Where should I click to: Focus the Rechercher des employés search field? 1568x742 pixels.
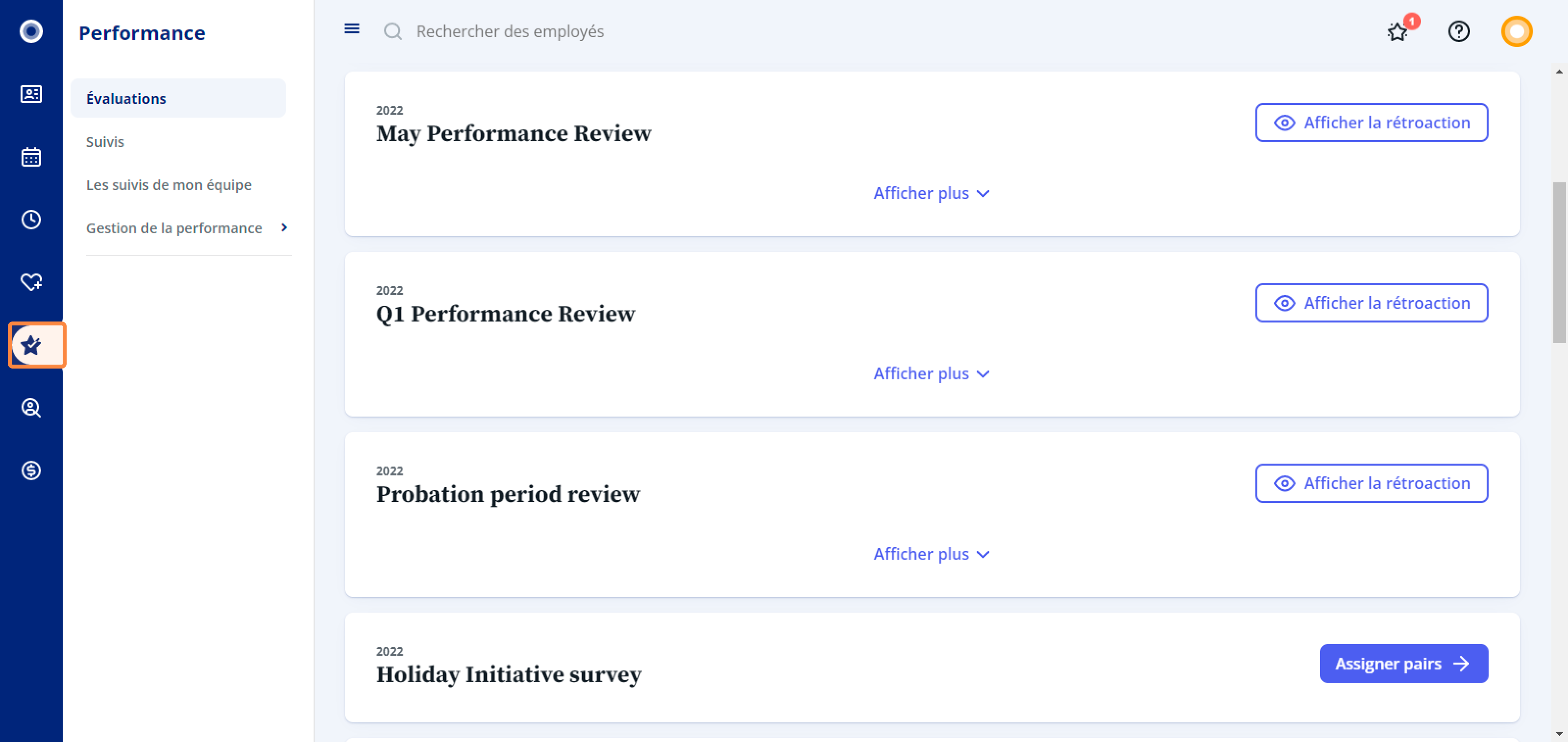coord(510,31)
